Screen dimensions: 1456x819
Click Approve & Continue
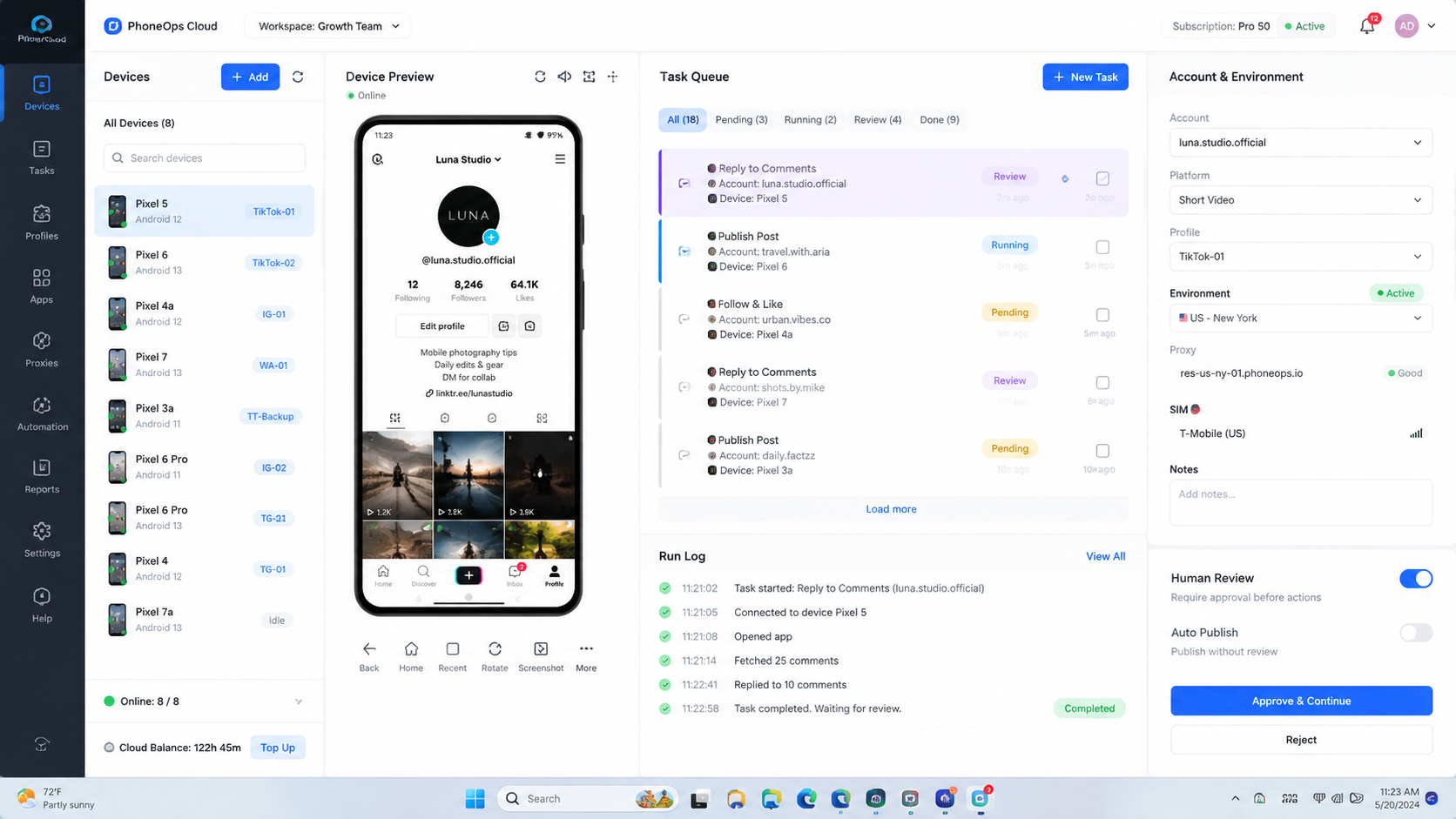pyautogui.click(x=1301, y=701)
